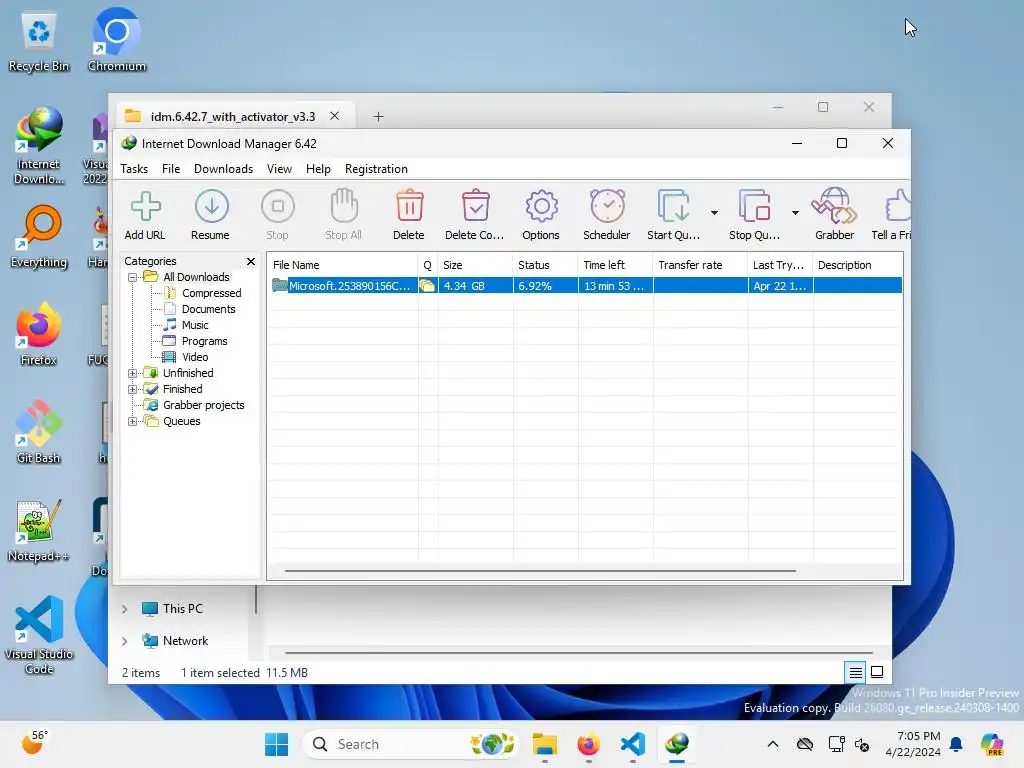Open the Tasks menu
The width and height of the screenshot is (1024, 768).
[134, 169]
